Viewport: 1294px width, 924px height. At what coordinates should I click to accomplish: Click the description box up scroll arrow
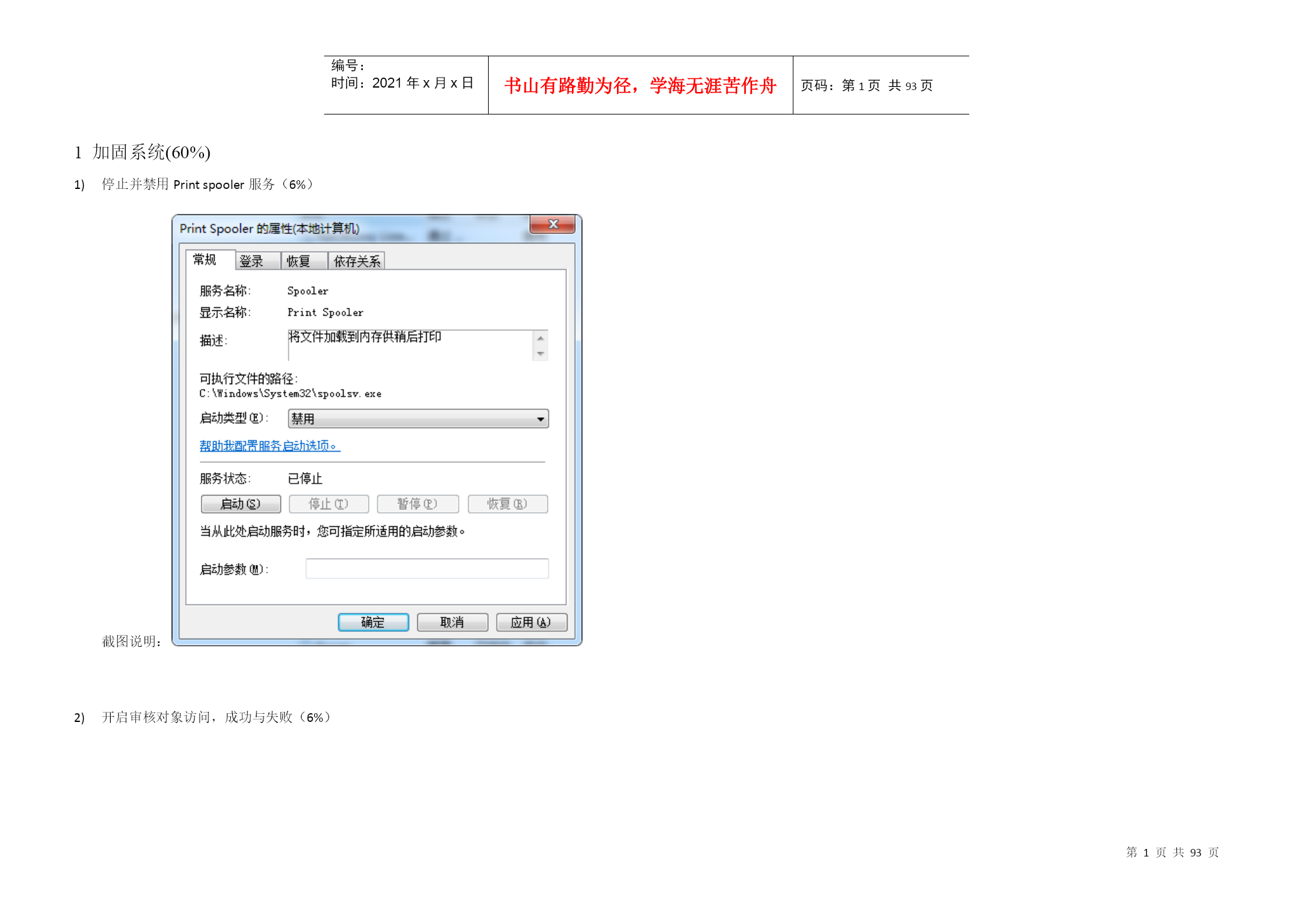[541, 338]
